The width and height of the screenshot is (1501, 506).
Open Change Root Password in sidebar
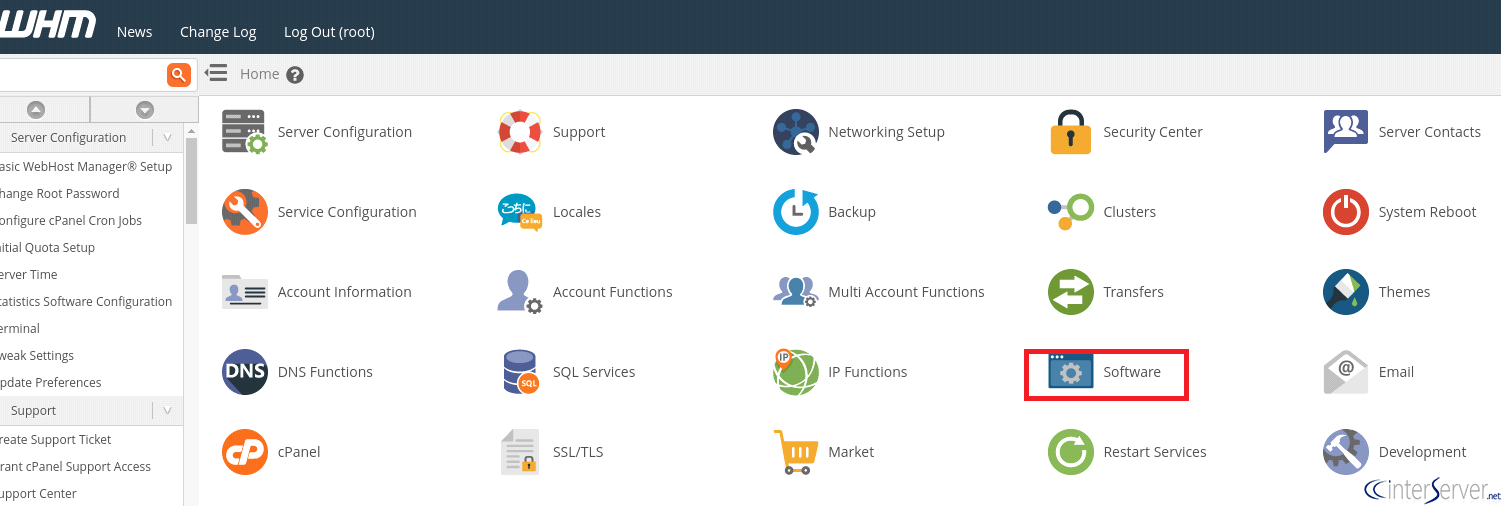click(x=59, y=194)
